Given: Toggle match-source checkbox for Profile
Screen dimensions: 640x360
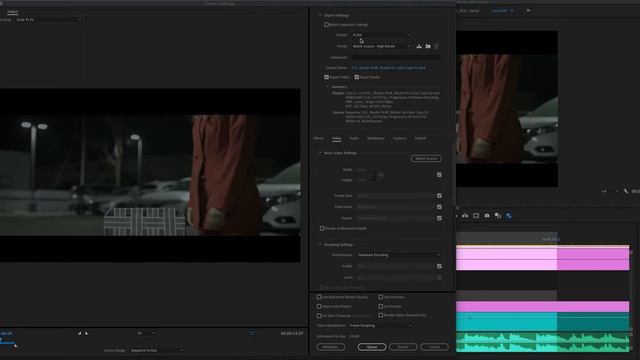Looking at the screenshot, I should [439, 266].
